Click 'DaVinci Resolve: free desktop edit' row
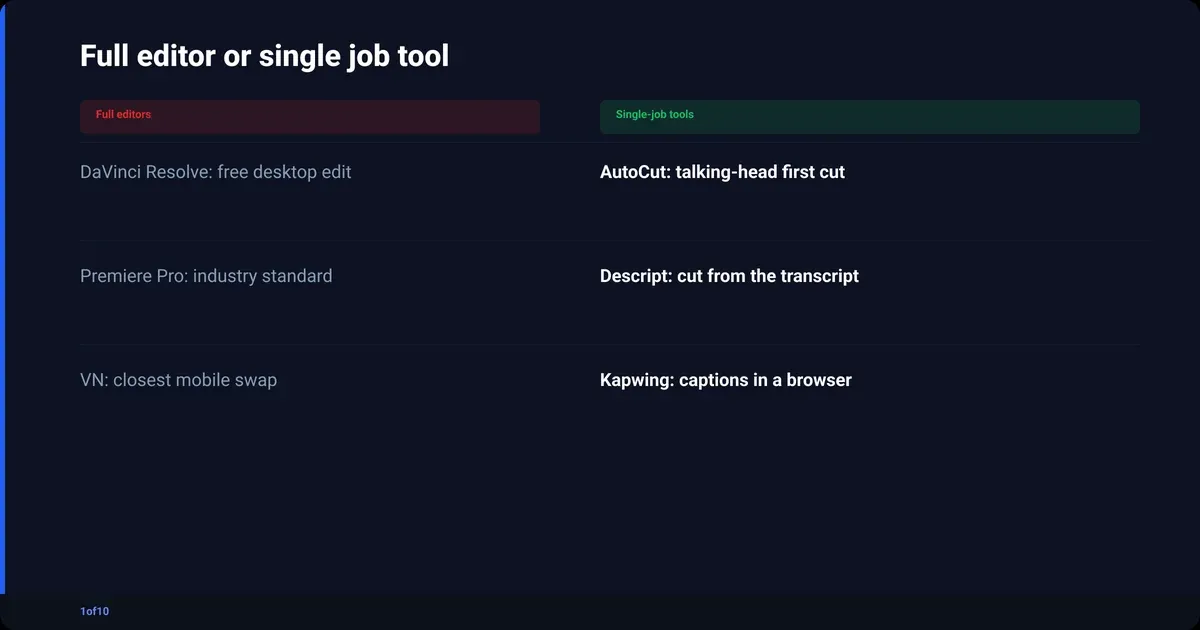This screenshot has height=630, width=1200. (x=216, y=172)
